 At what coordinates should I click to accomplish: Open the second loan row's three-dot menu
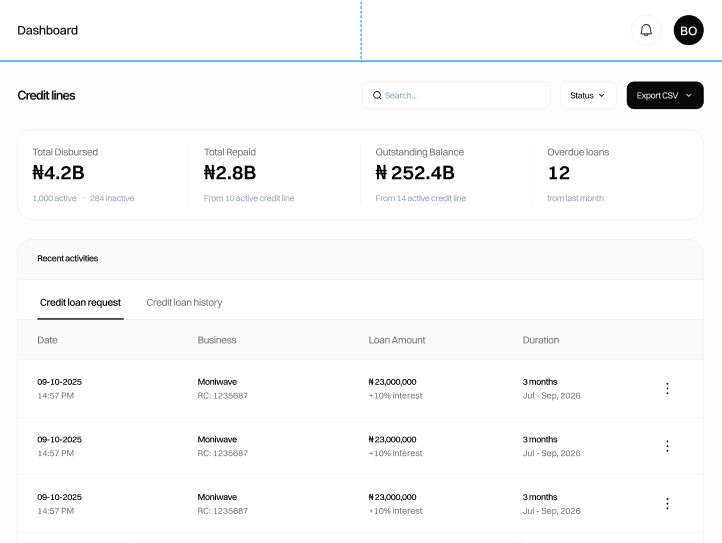tap(667, 446)
